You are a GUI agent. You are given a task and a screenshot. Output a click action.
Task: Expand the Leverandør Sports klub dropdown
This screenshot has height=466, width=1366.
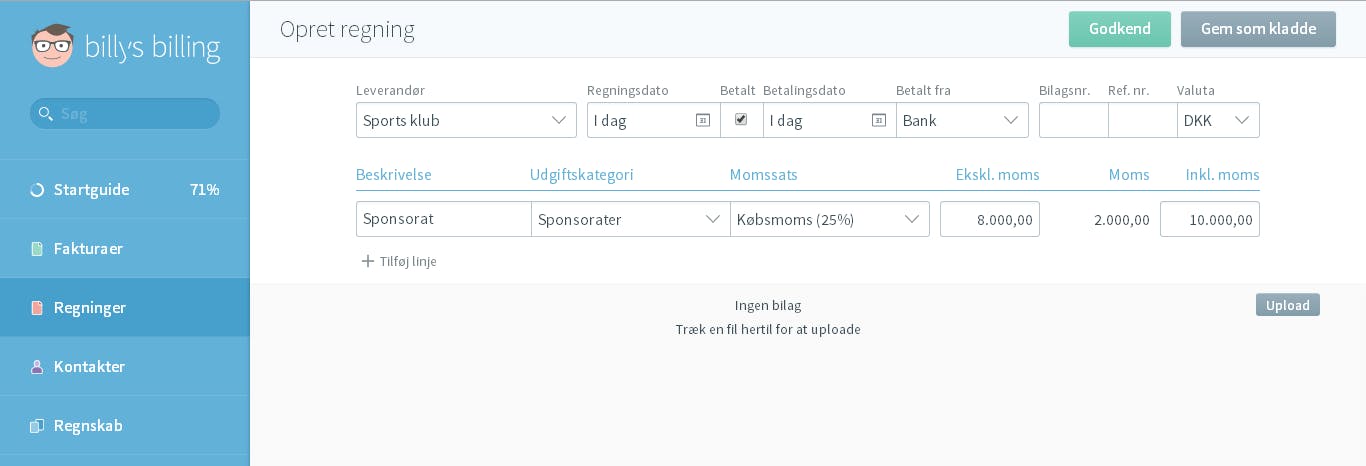tap(466, 120)
